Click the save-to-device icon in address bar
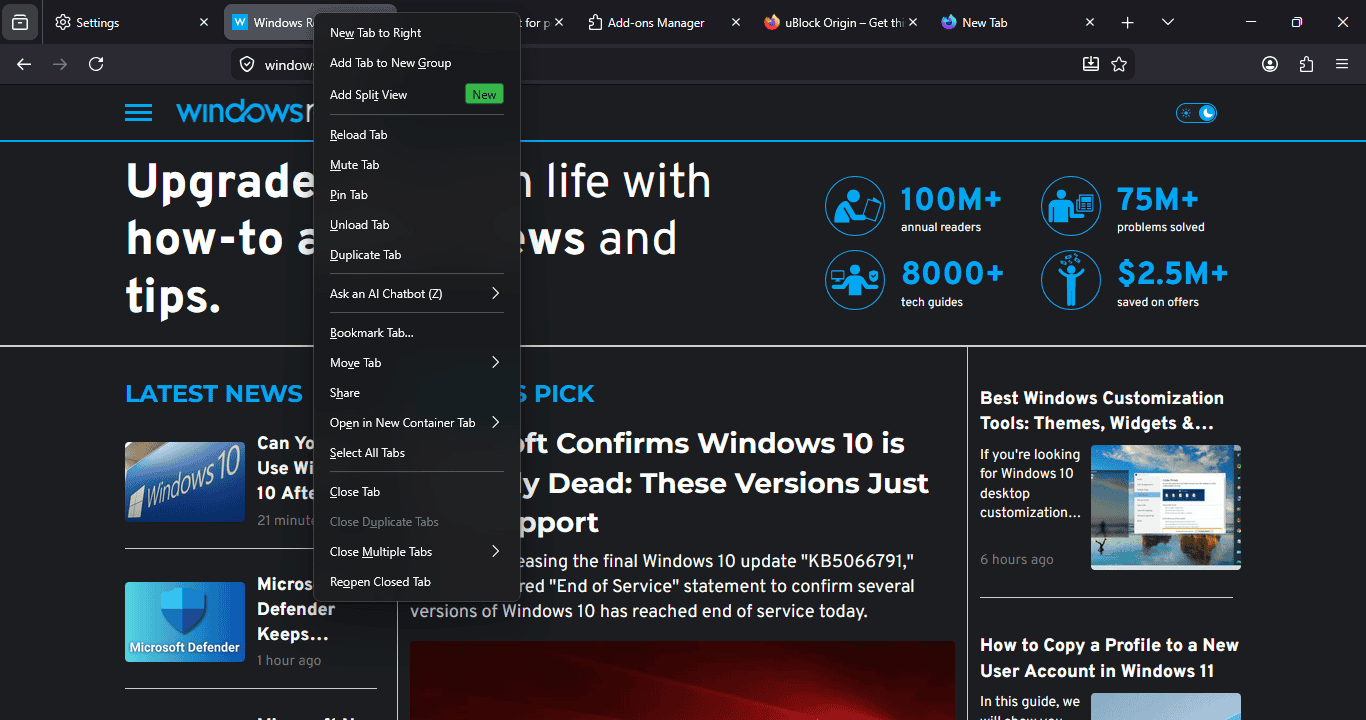Image resolution: width=1366 pixels, height=720 pixels. point(1090,63)
